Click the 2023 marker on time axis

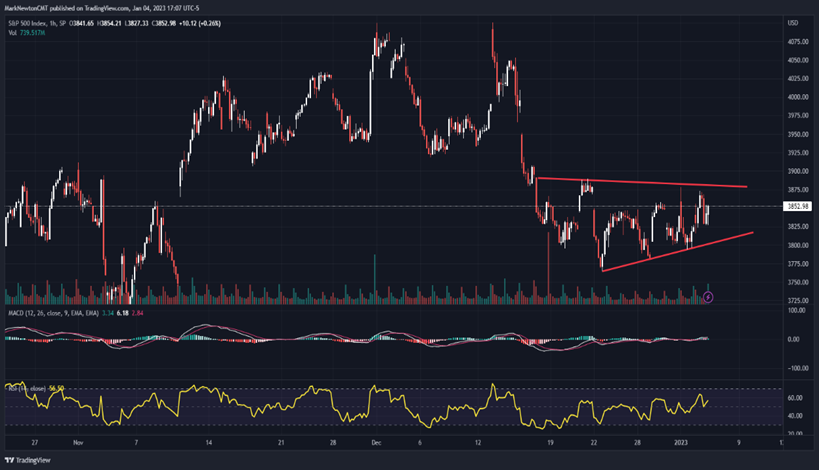pos(681,443)
